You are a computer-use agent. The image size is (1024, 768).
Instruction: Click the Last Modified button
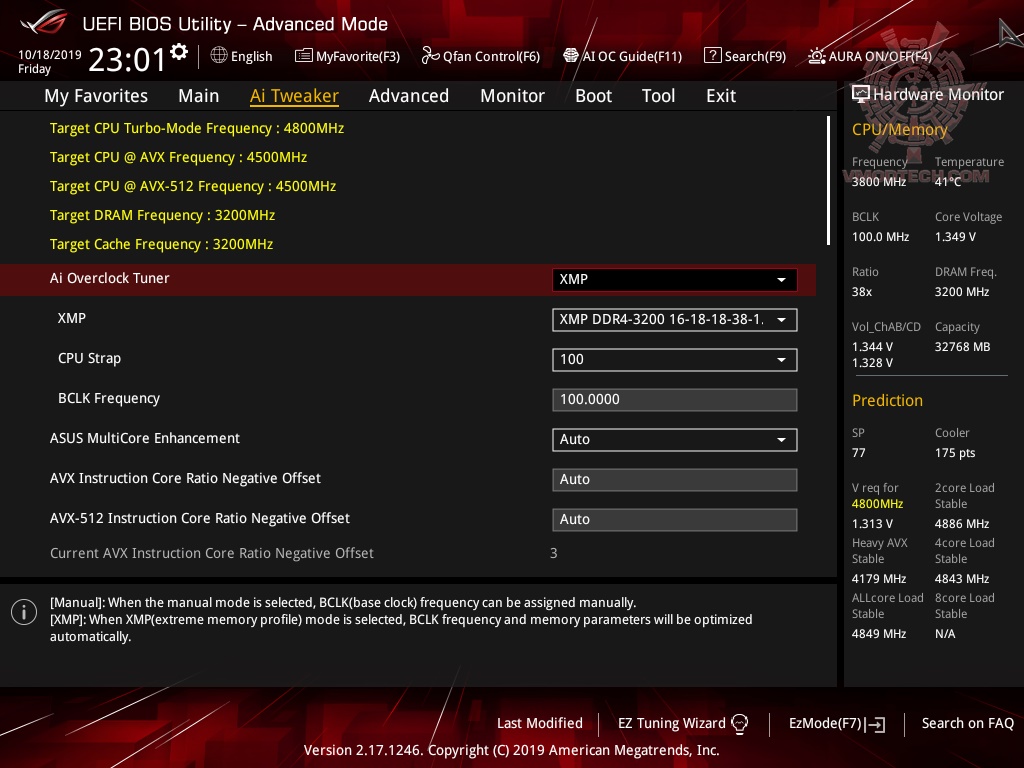click(540, 723)
